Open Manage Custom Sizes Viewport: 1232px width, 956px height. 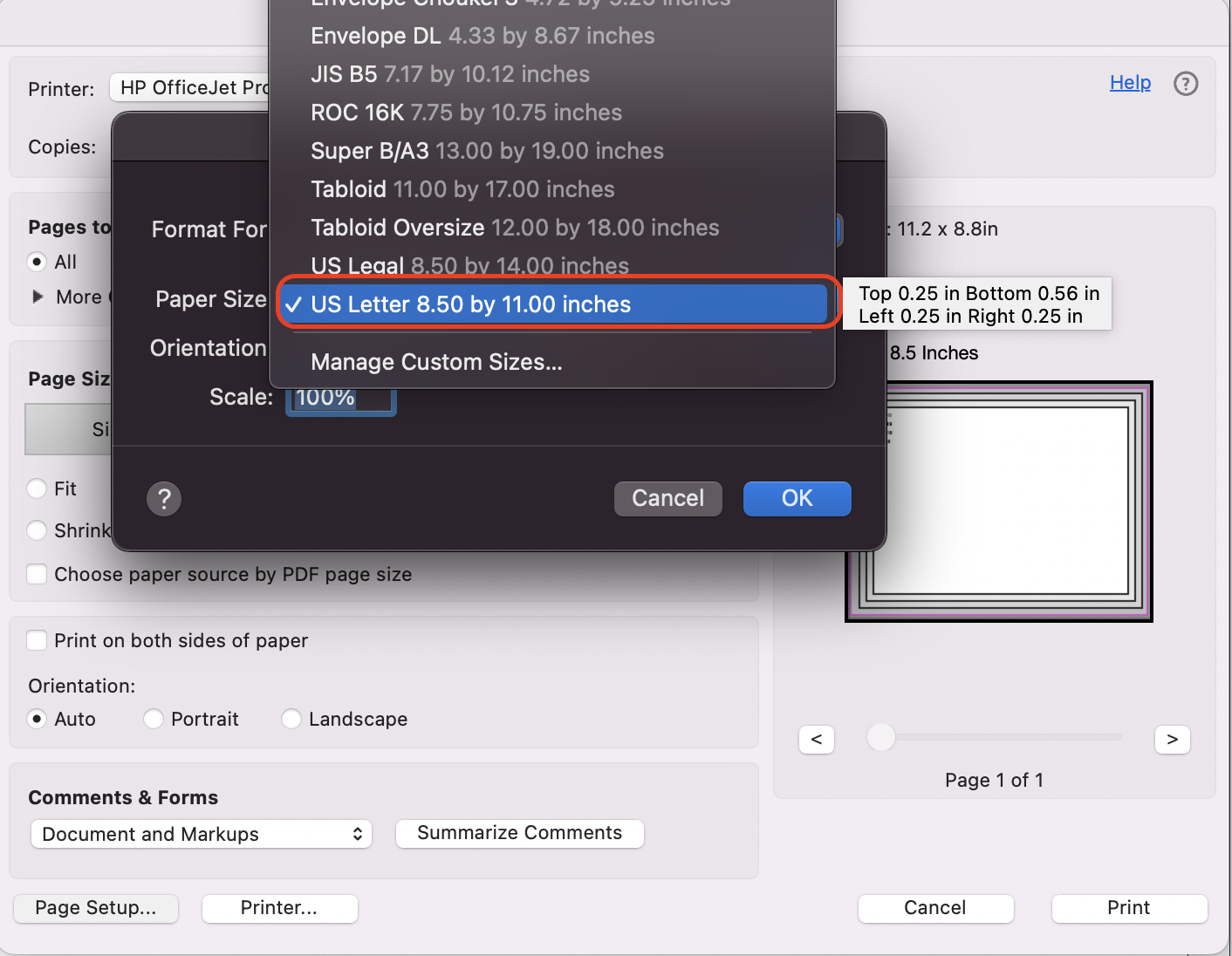pos(436,362)
